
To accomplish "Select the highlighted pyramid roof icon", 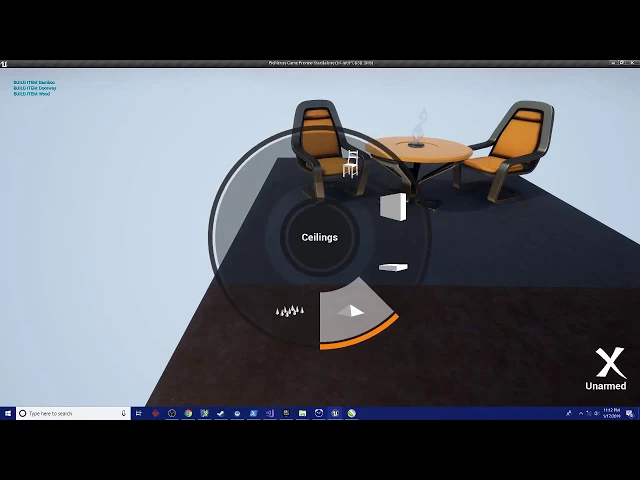I will [350, 311].
